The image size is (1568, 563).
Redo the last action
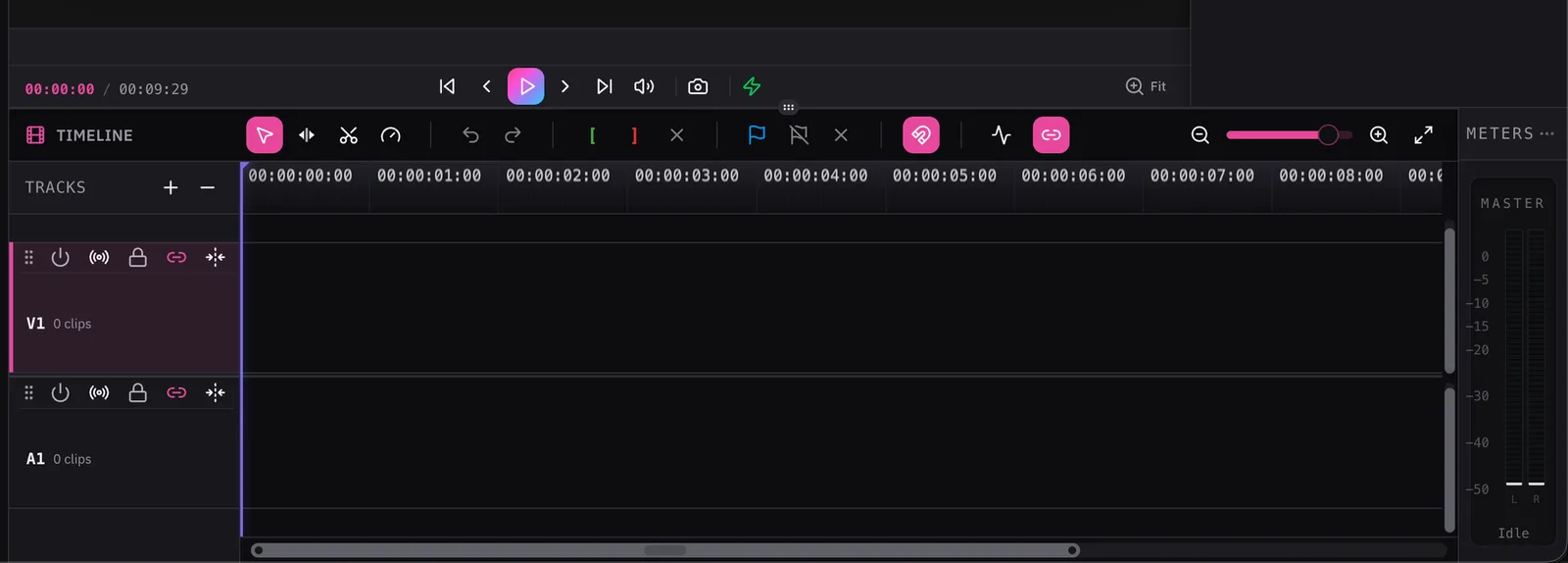(513, 135)
